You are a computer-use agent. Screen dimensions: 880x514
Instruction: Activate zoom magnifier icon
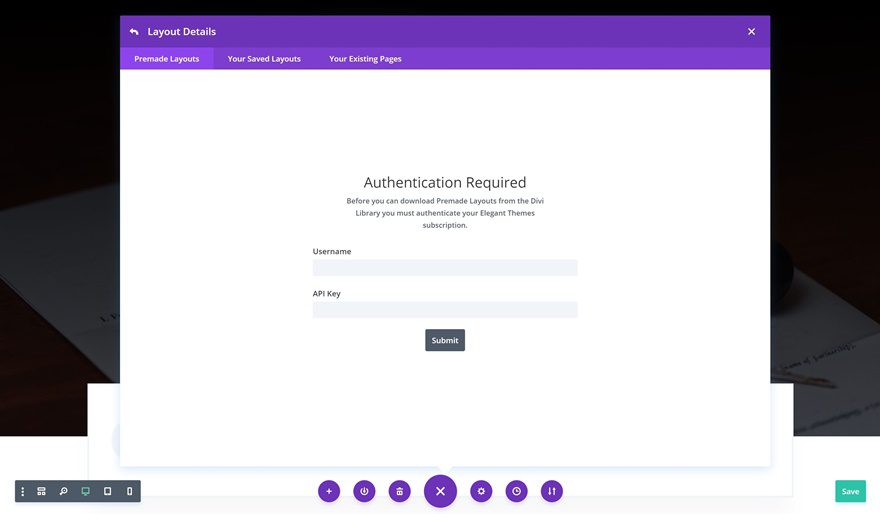click(63, 492)
